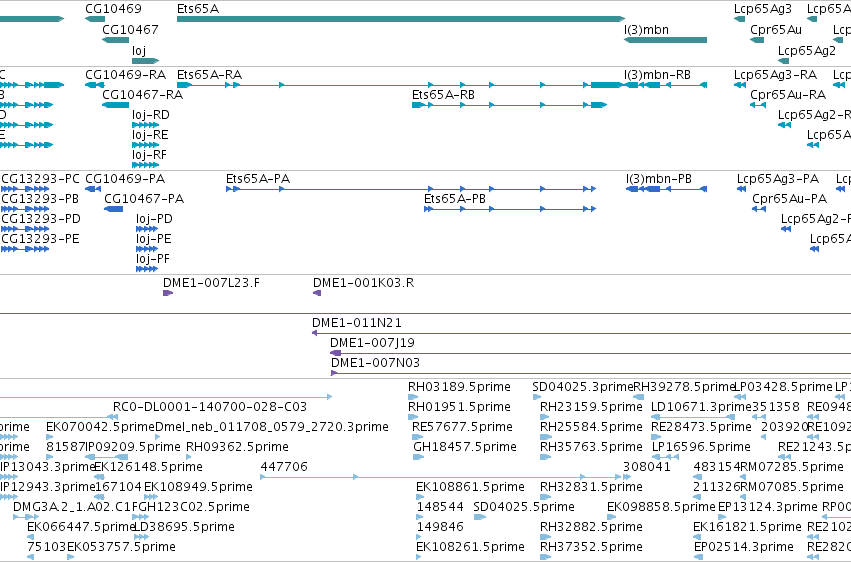Click the SD04025.5prime EST label
Image resolution: width=851 pixels, height=562 pixels.
point(524,507)
